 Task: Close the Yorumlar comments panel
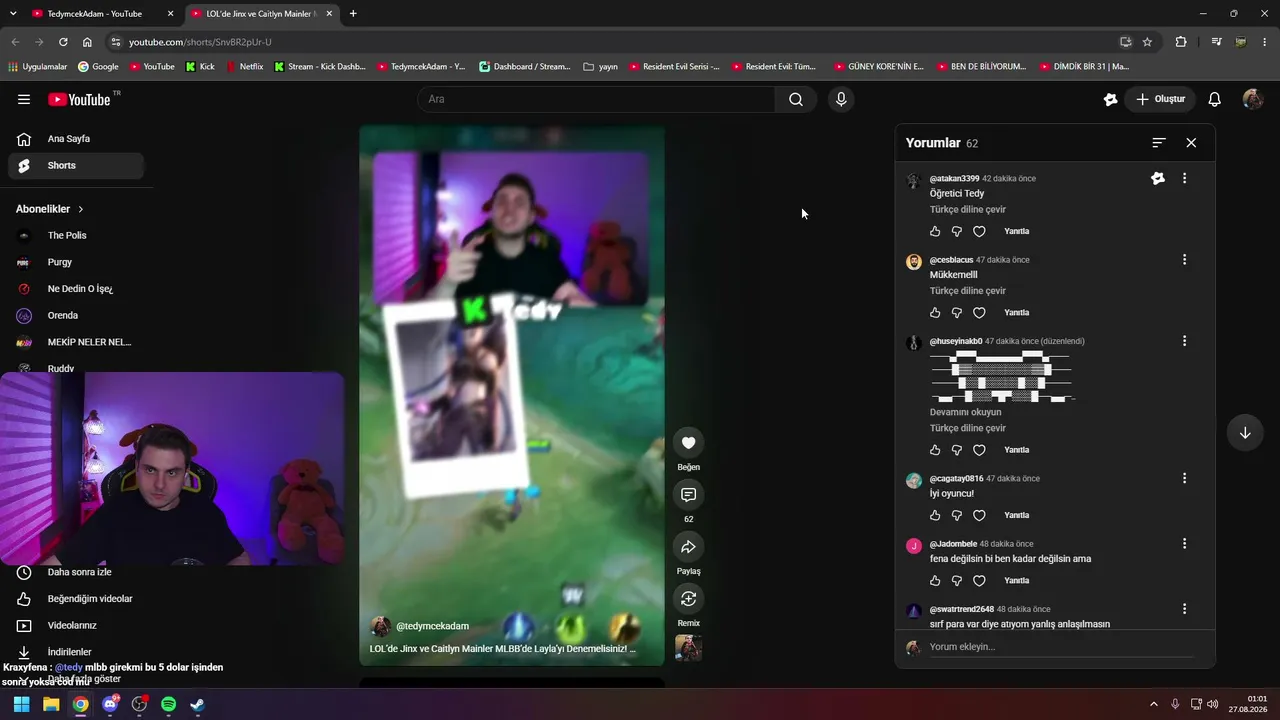click(x=1191, y=143)
